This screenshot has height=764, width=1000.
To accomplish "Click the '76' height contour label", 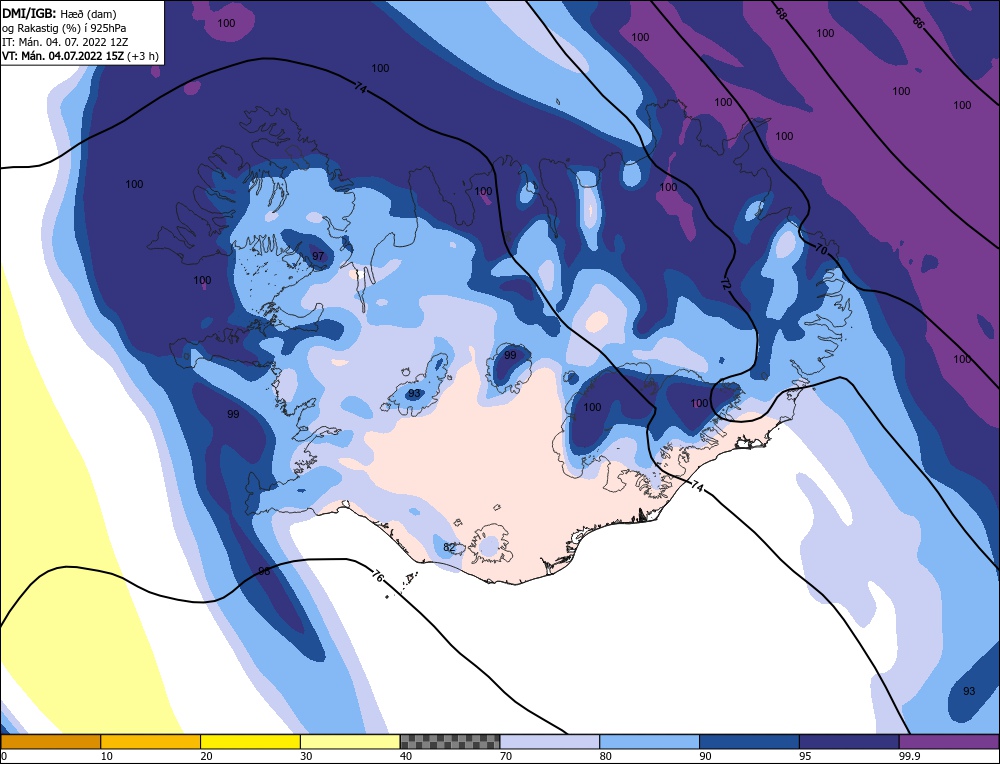I will (378, 577).
